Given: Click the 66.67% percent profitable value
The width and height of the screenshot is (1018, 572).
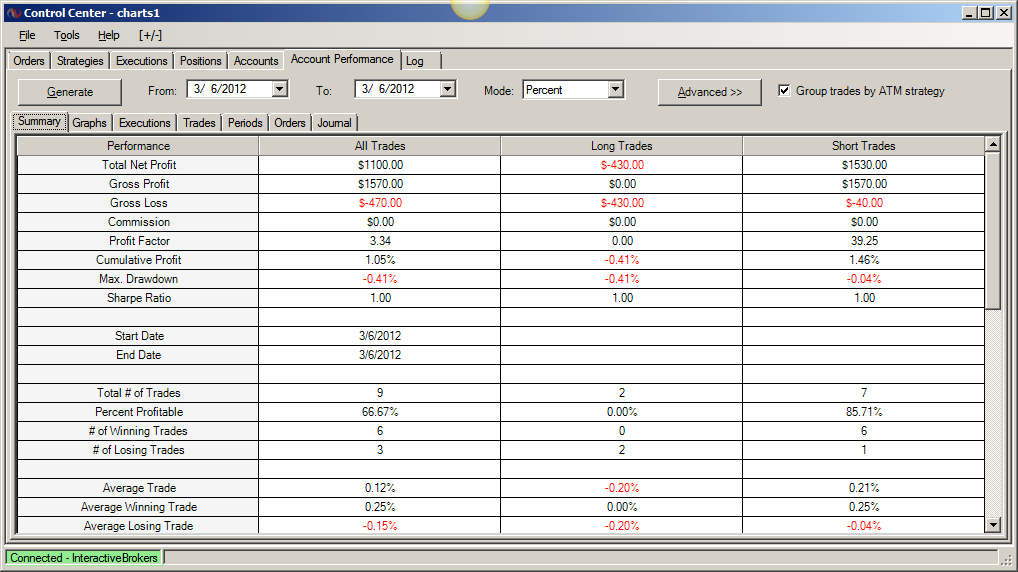Looking at the screenshot, I should point(380,412).
